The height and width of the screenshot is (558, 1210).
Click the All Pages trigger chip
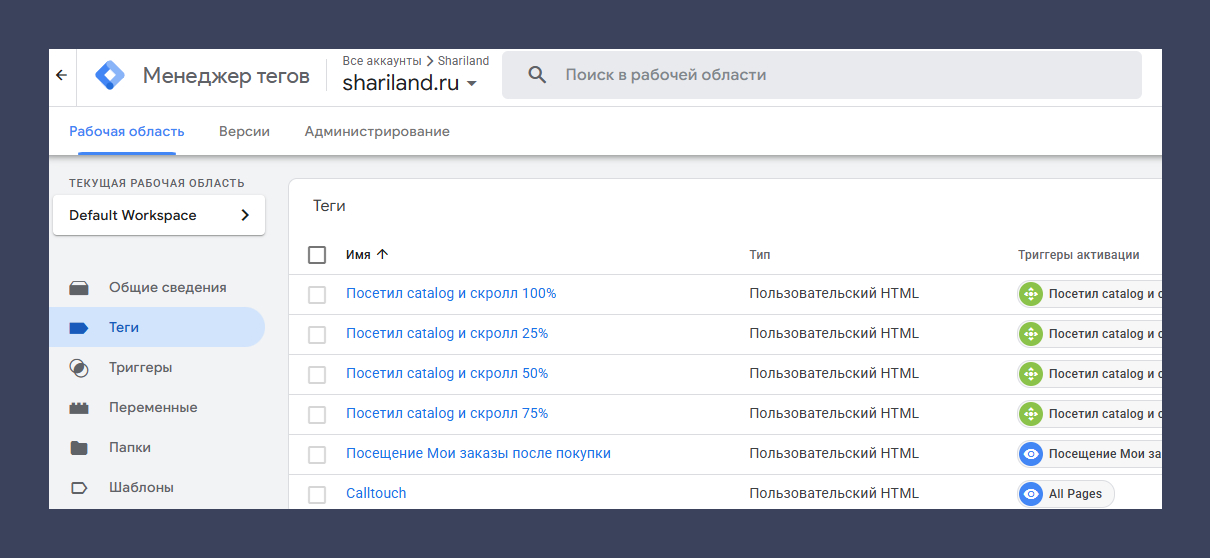click(1066, 494)
